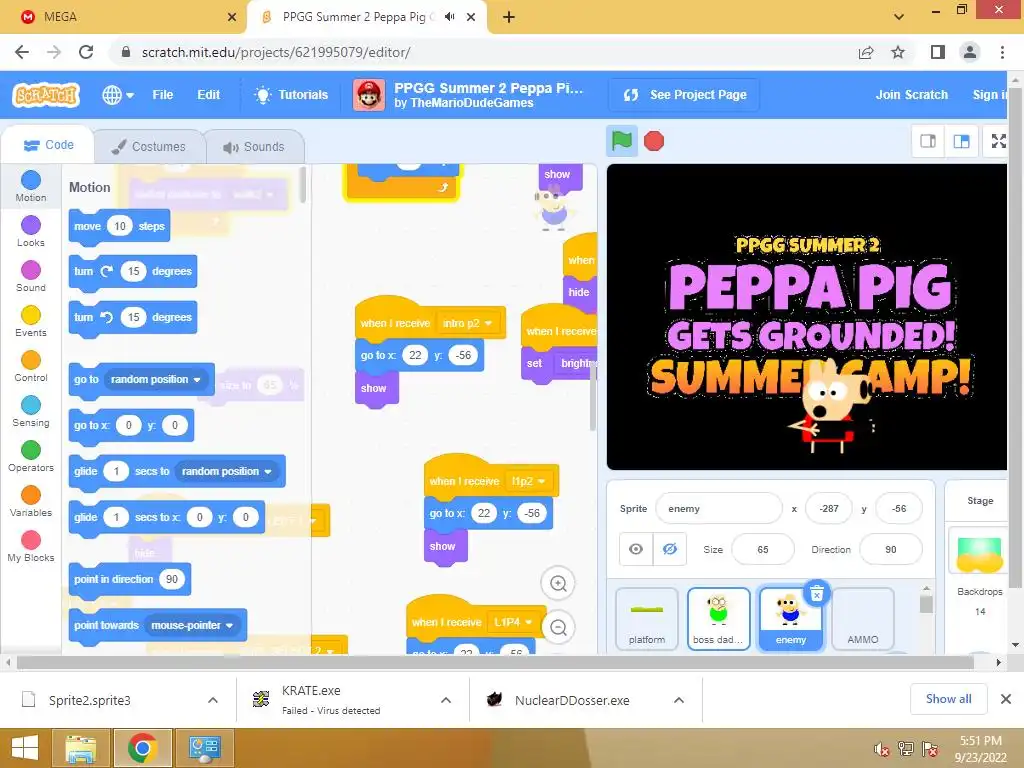Screen dimensions: 1024x768
Task: Open Tutorials
Action: tap(291, 95)
